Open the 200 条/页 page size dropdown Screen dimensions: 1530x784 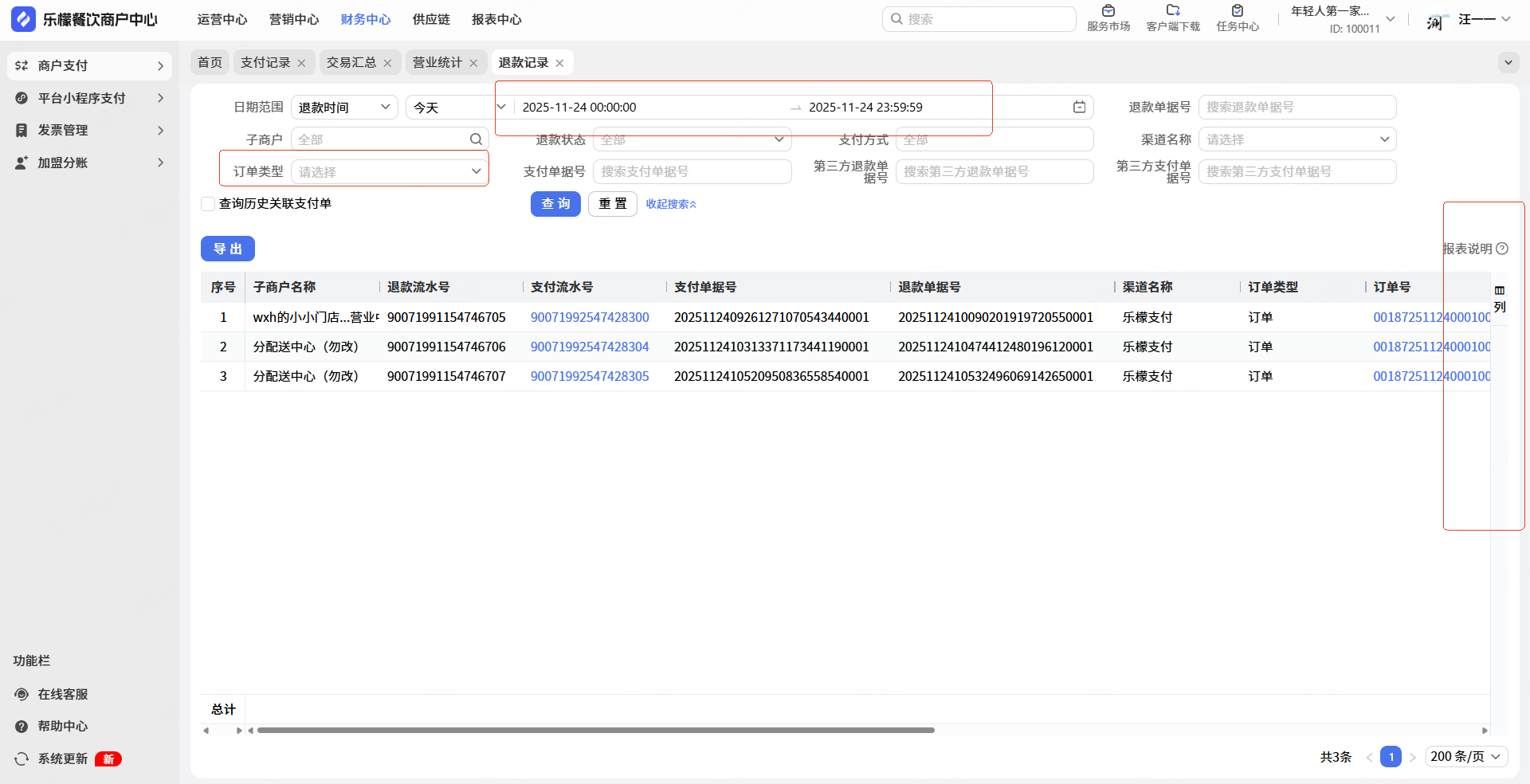pos(1465,756)
